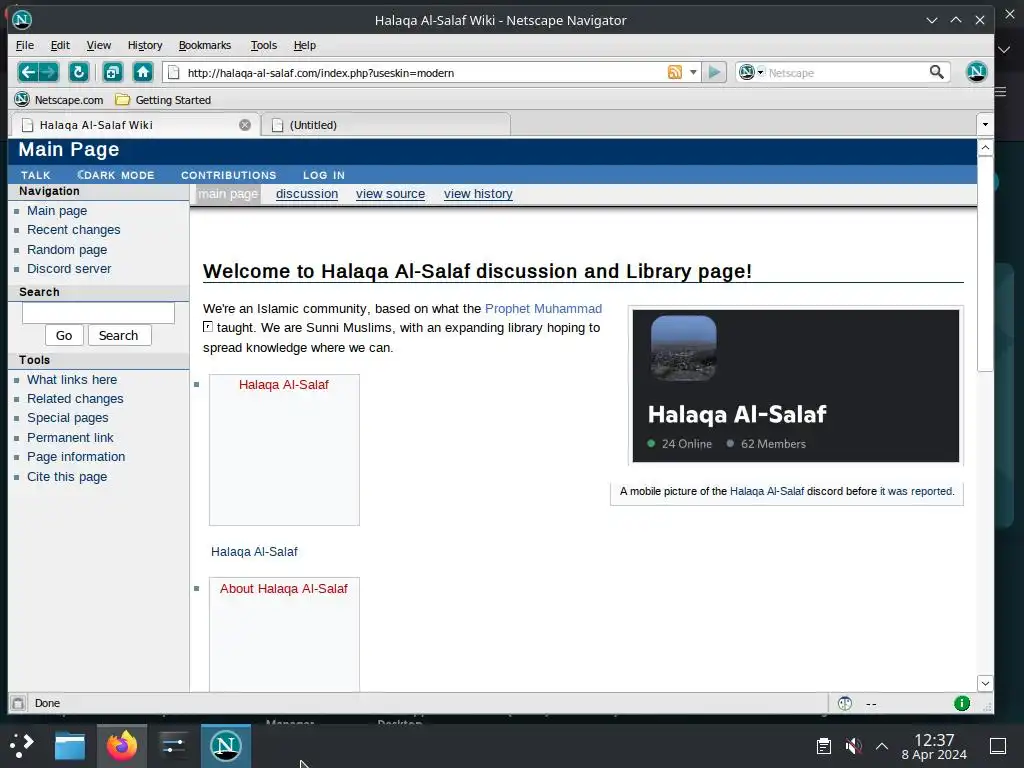Open the File menu
The width and height of the screenshot is (1024, 768).
[x=25, y=45]
